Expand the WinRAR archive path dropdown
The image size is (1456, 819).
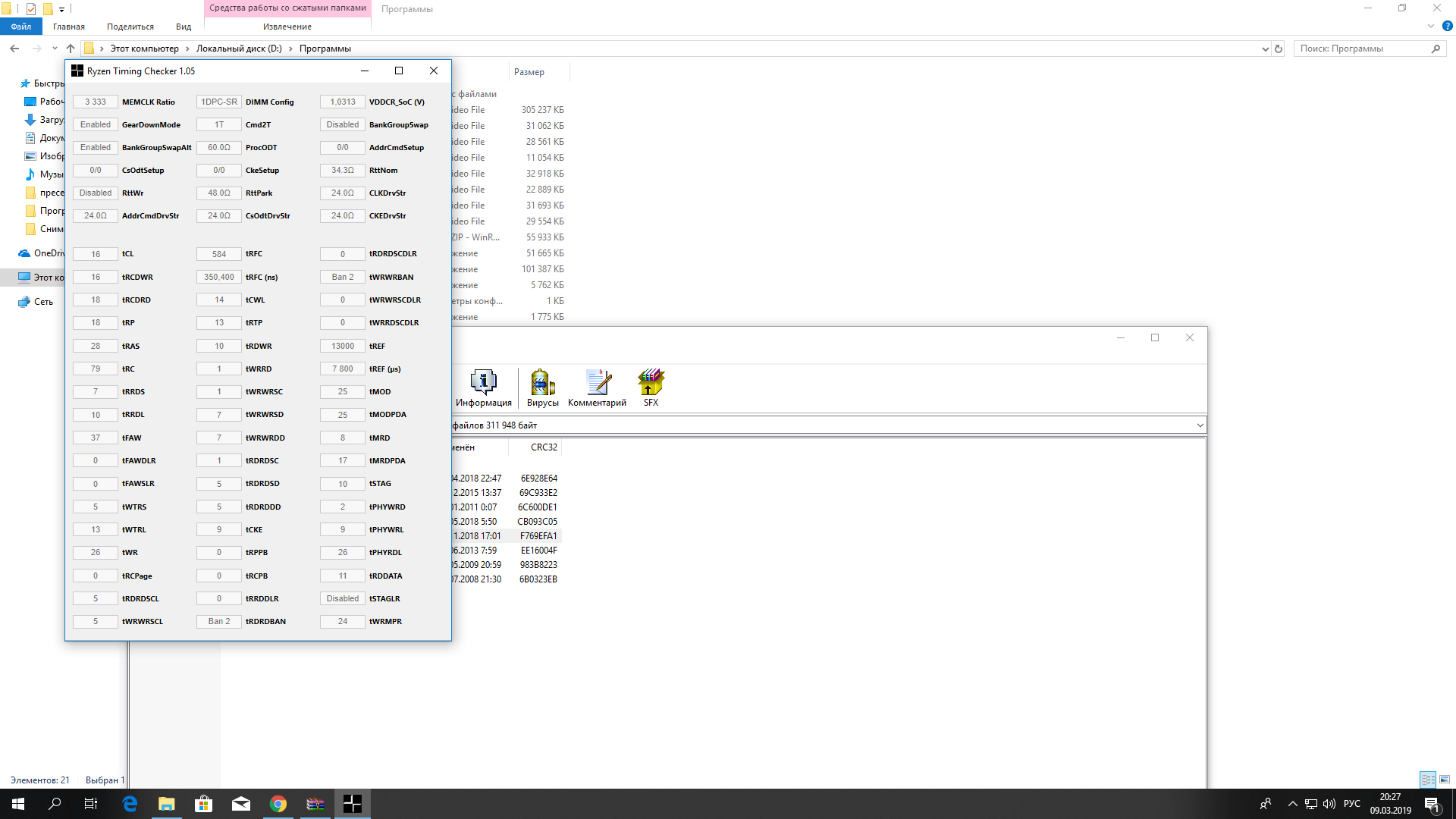[x=1200, y=425]
